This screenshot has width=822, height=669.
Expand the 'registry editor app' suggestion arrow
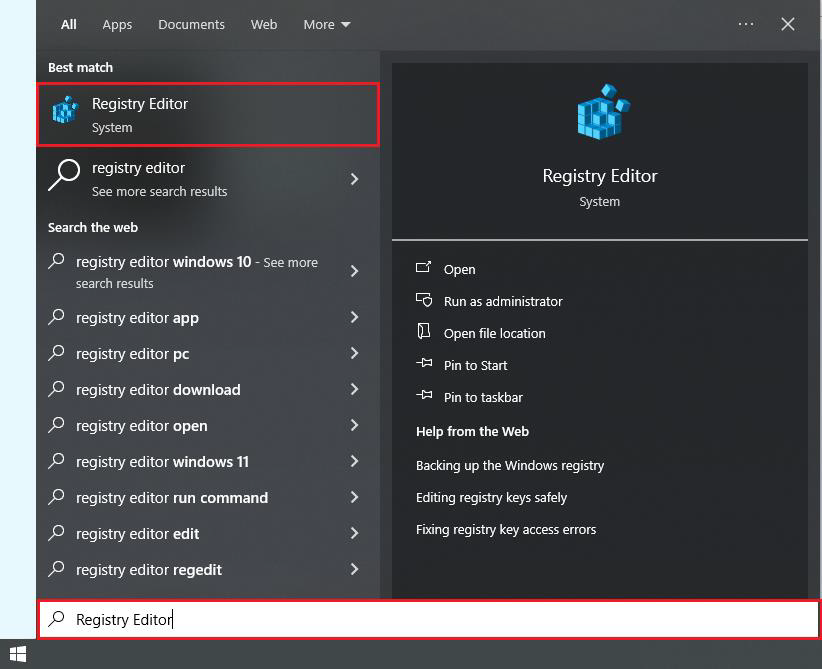354,318
